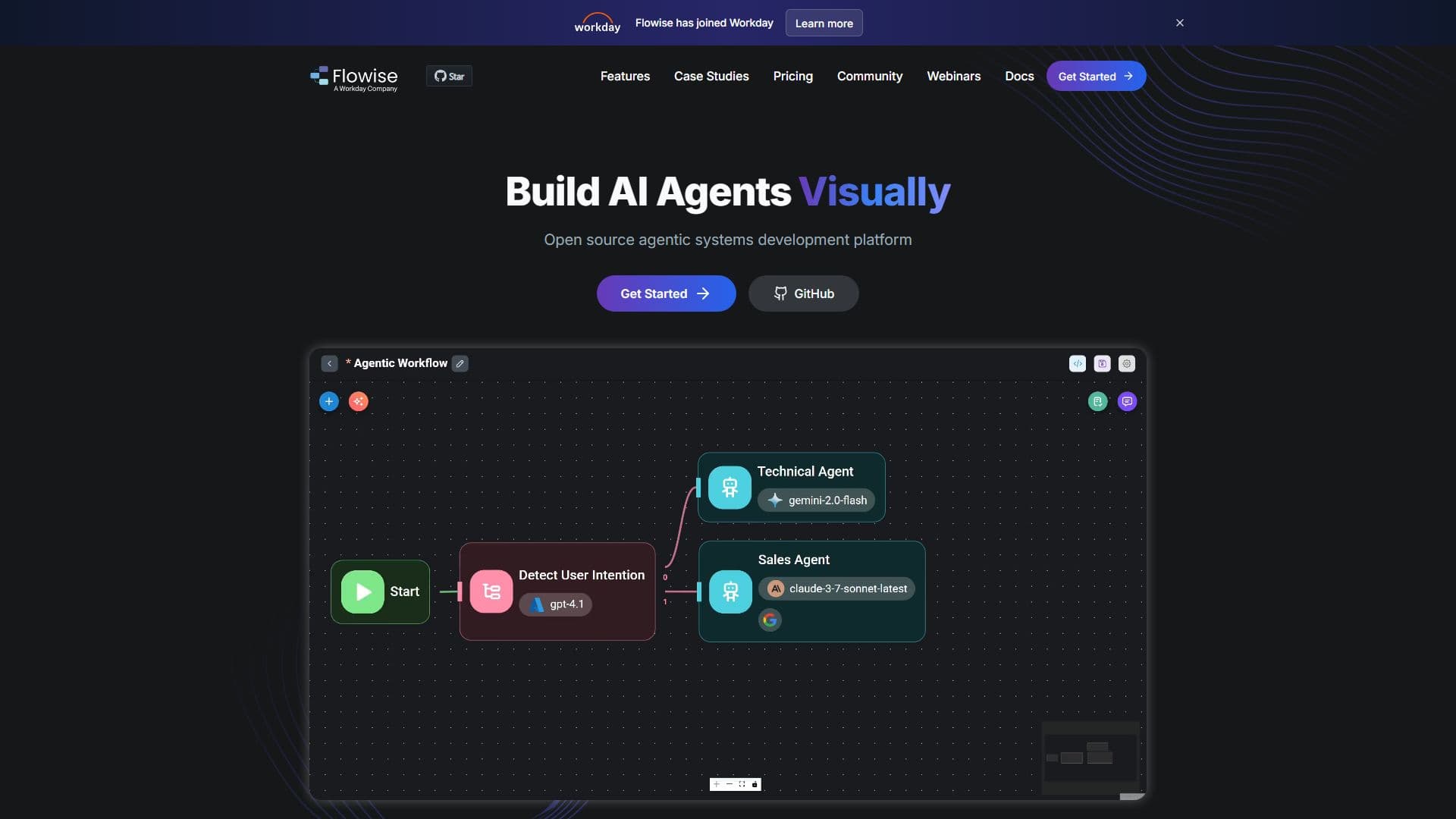Zoom in on the canvas with plus control

pos(717,784)
